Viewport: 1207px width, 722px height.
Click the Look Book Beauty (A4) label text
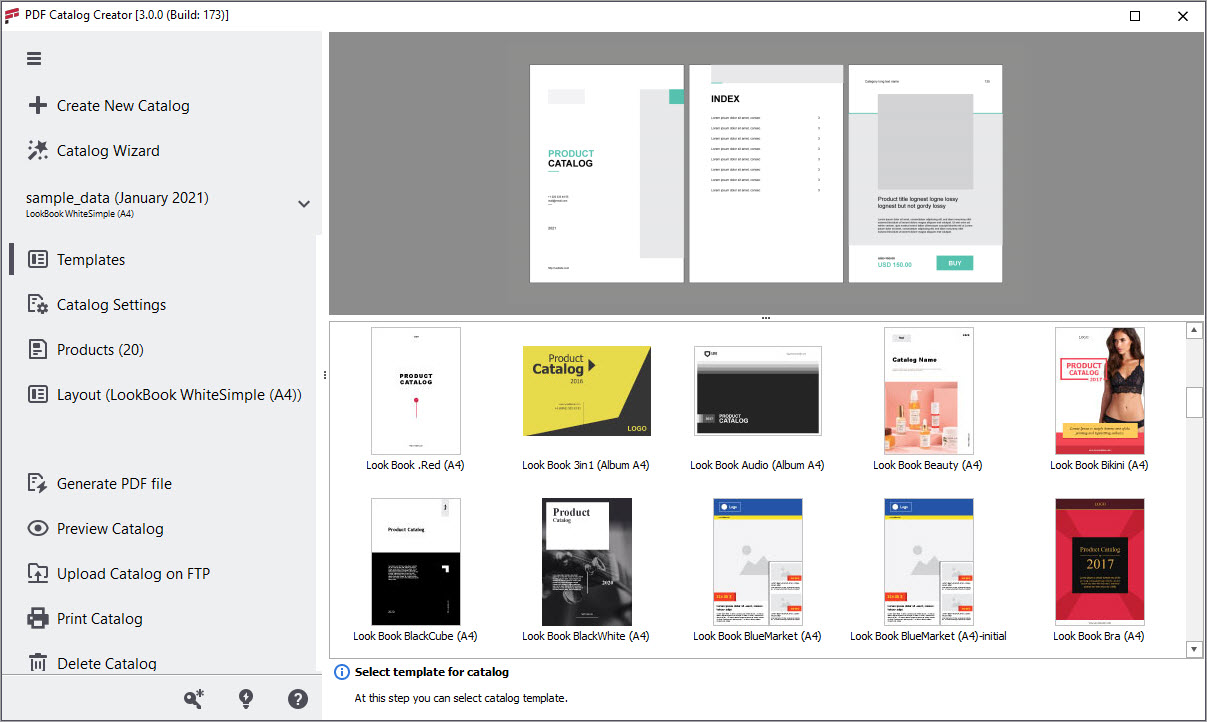click(928, 465)
